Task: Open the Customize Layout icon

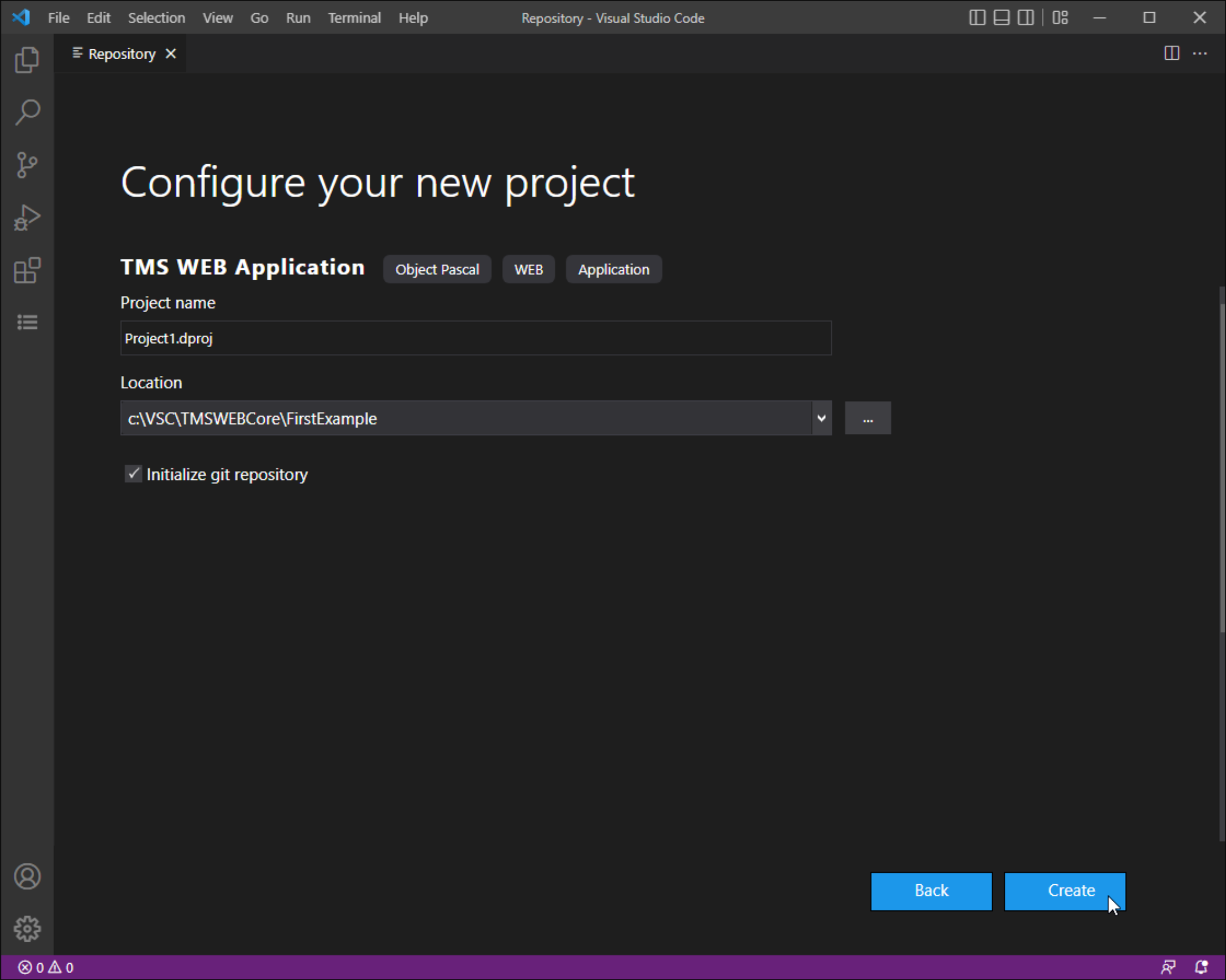Action: coord(1061,17)
